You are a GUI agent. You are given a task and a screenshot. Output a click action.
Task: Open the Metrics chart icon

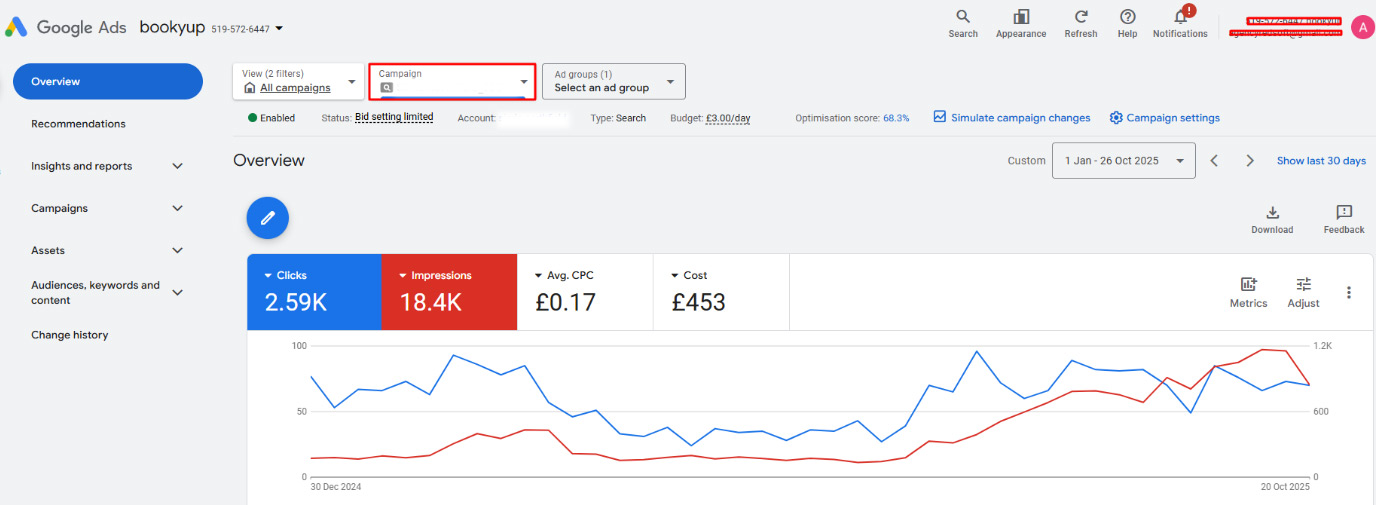click(1248, 285)
